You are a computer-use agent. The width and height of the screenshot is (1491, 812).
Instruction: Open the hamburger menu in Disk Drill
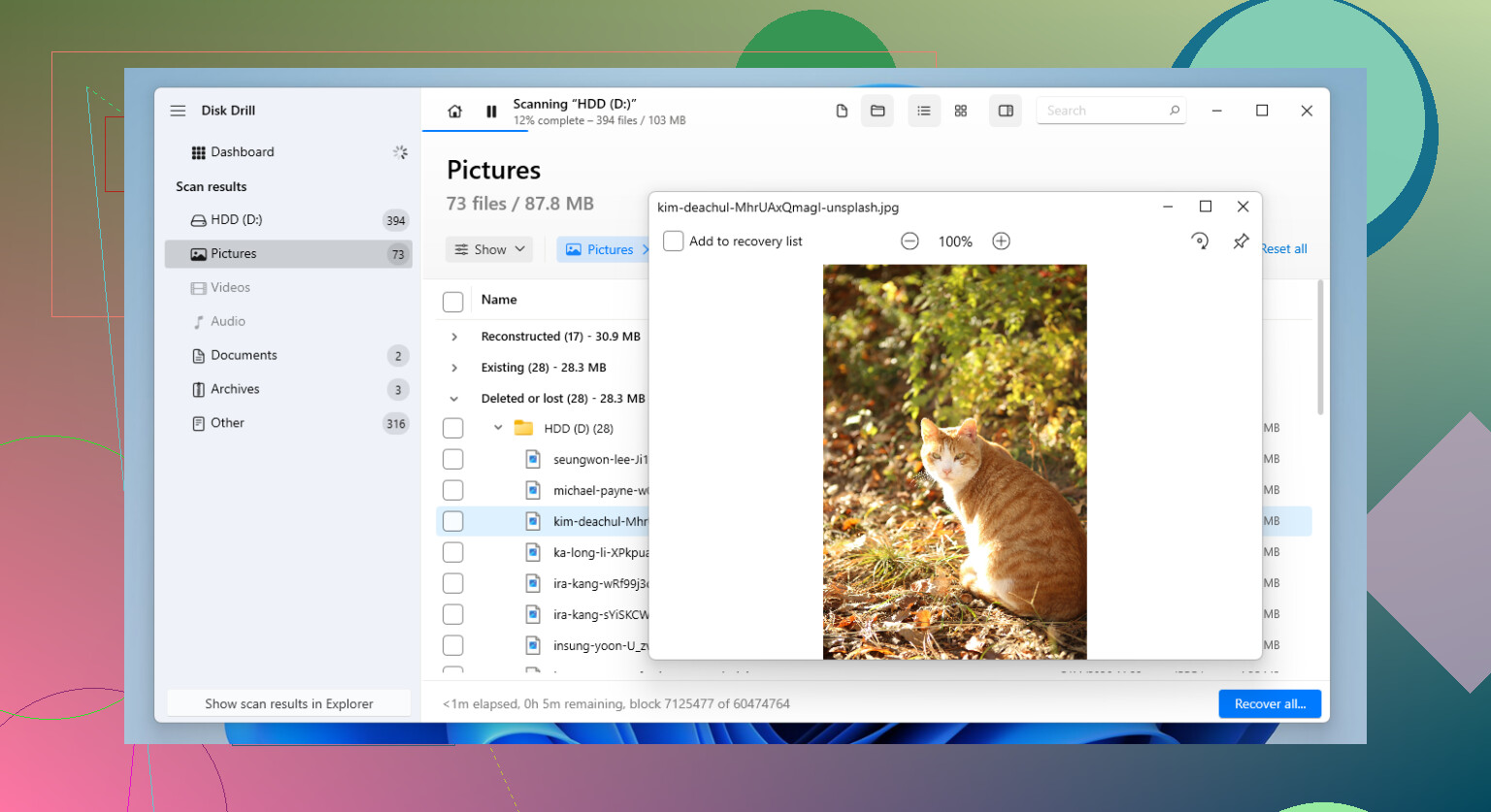coord(178,111)
